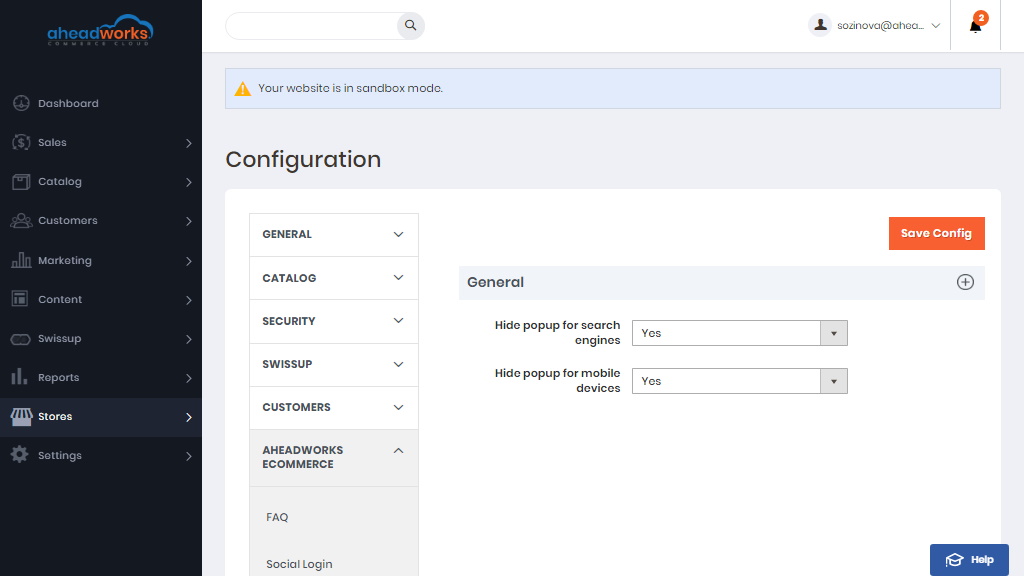Open the Catalog sidebar menu
Viewport: 1024px width, 576px height.
pos(101,182)
